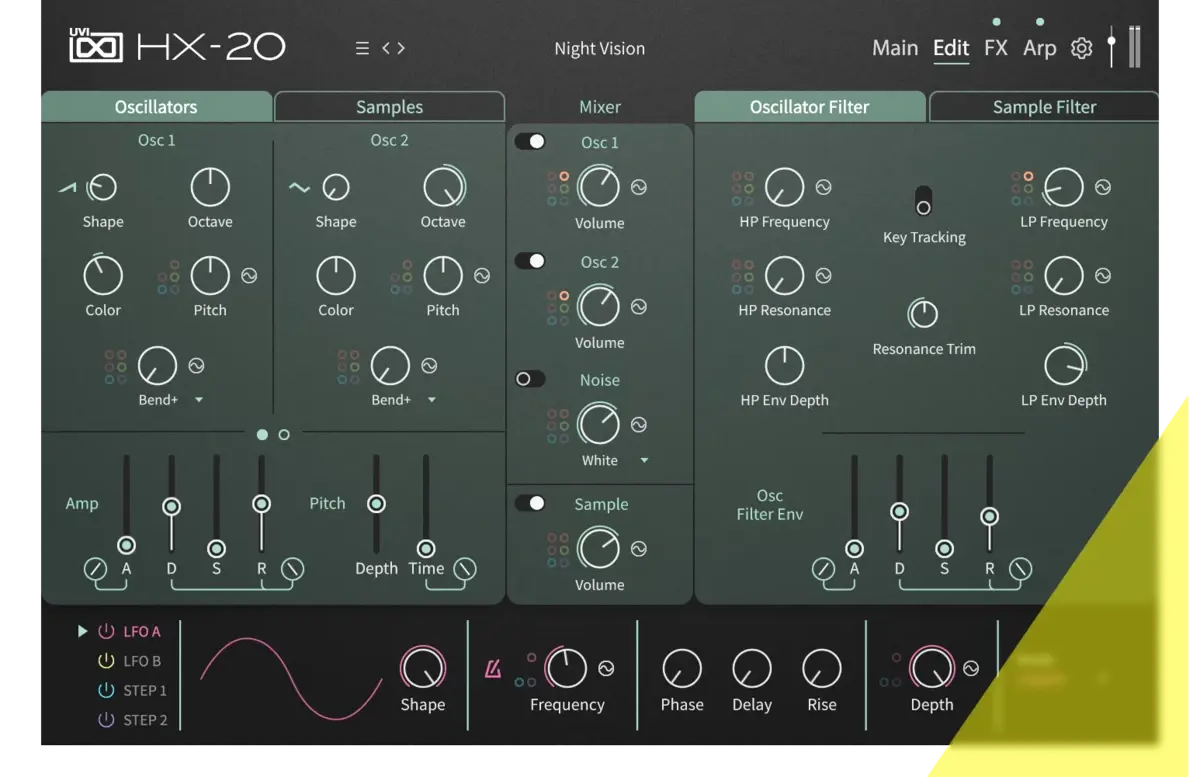Screen dimensions: 1200x784
Task: Toggle Osc 1 on in the Mixer
Action: tap(530, 142)
